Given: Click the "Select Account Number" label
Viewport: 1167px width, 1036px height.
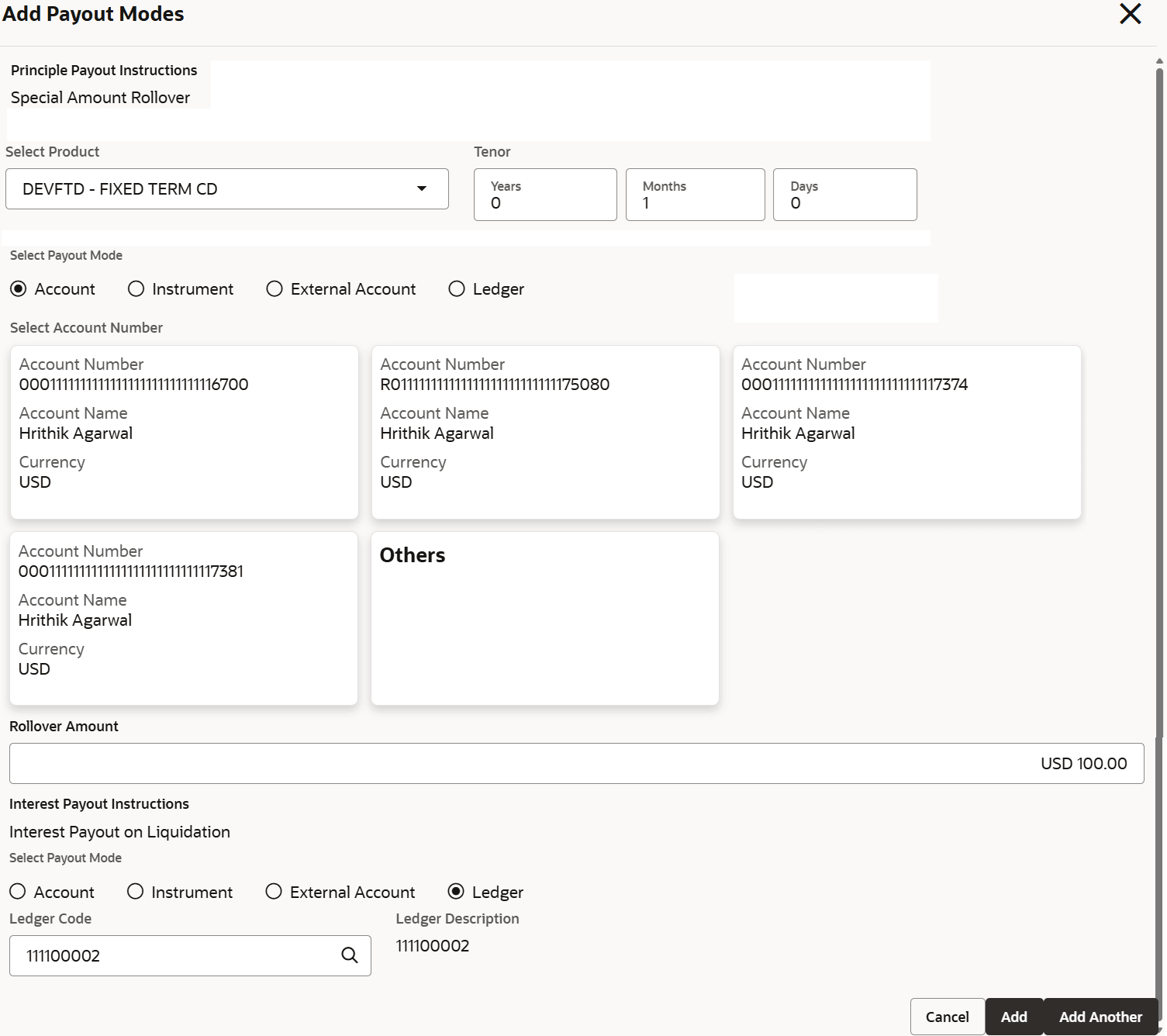Looking at the screenshot, I should pyautogui.click(x=86, y=328).
